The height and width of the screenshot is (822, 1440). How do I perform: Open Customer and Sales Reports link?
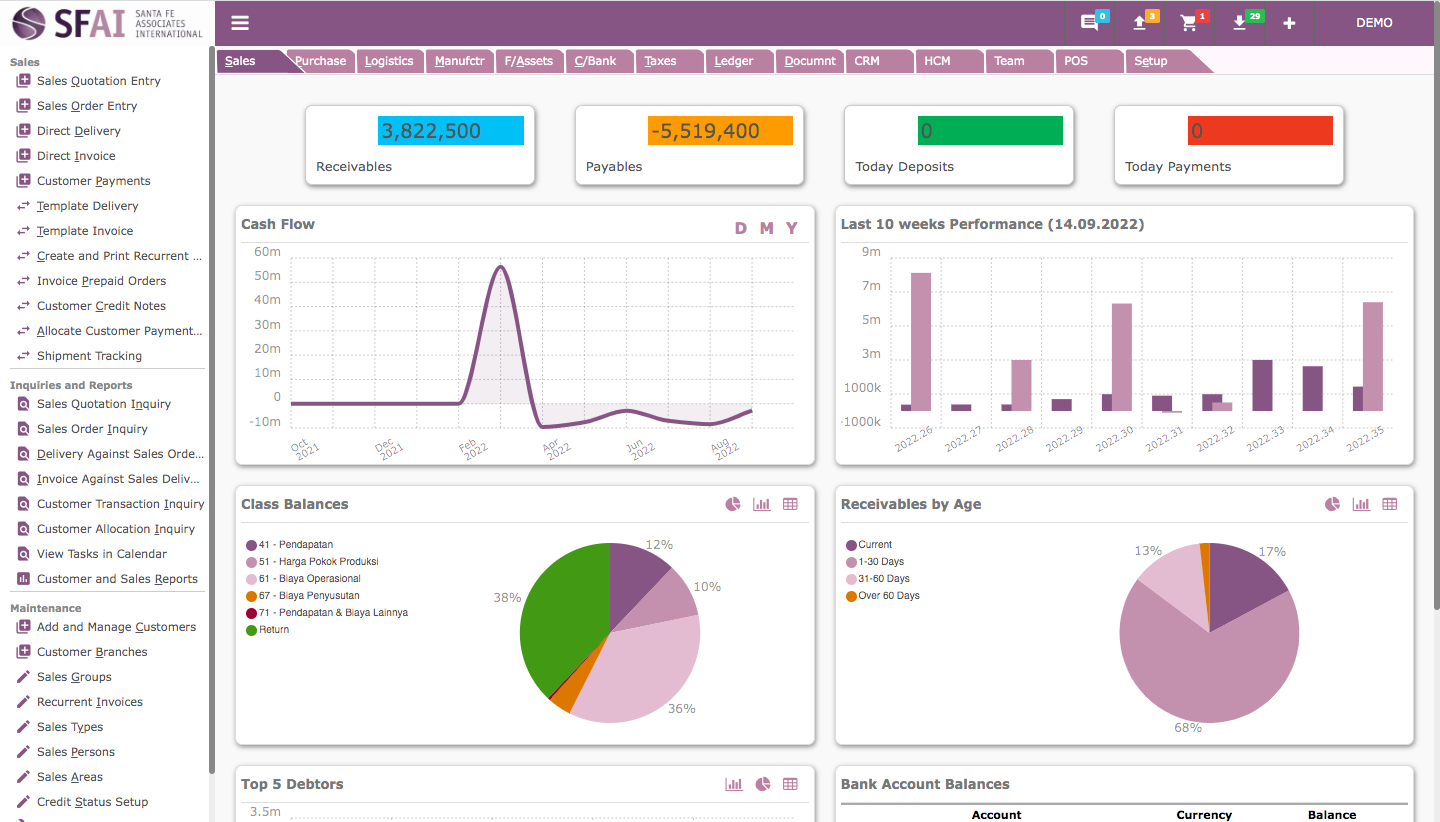point(117,579)
